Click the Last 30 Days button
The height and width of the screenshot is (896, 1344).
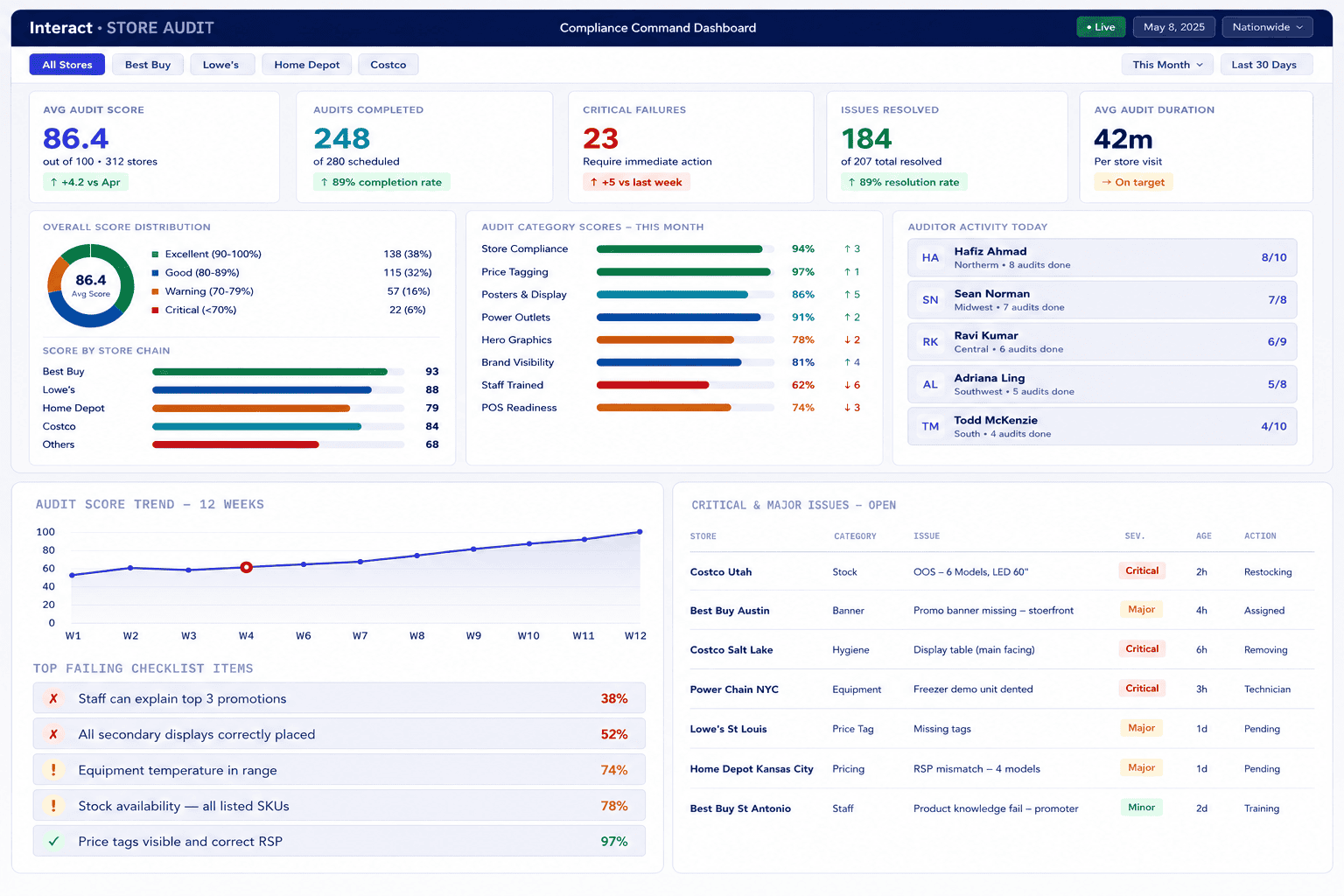pyautogui.click(x=1264, y=65)
